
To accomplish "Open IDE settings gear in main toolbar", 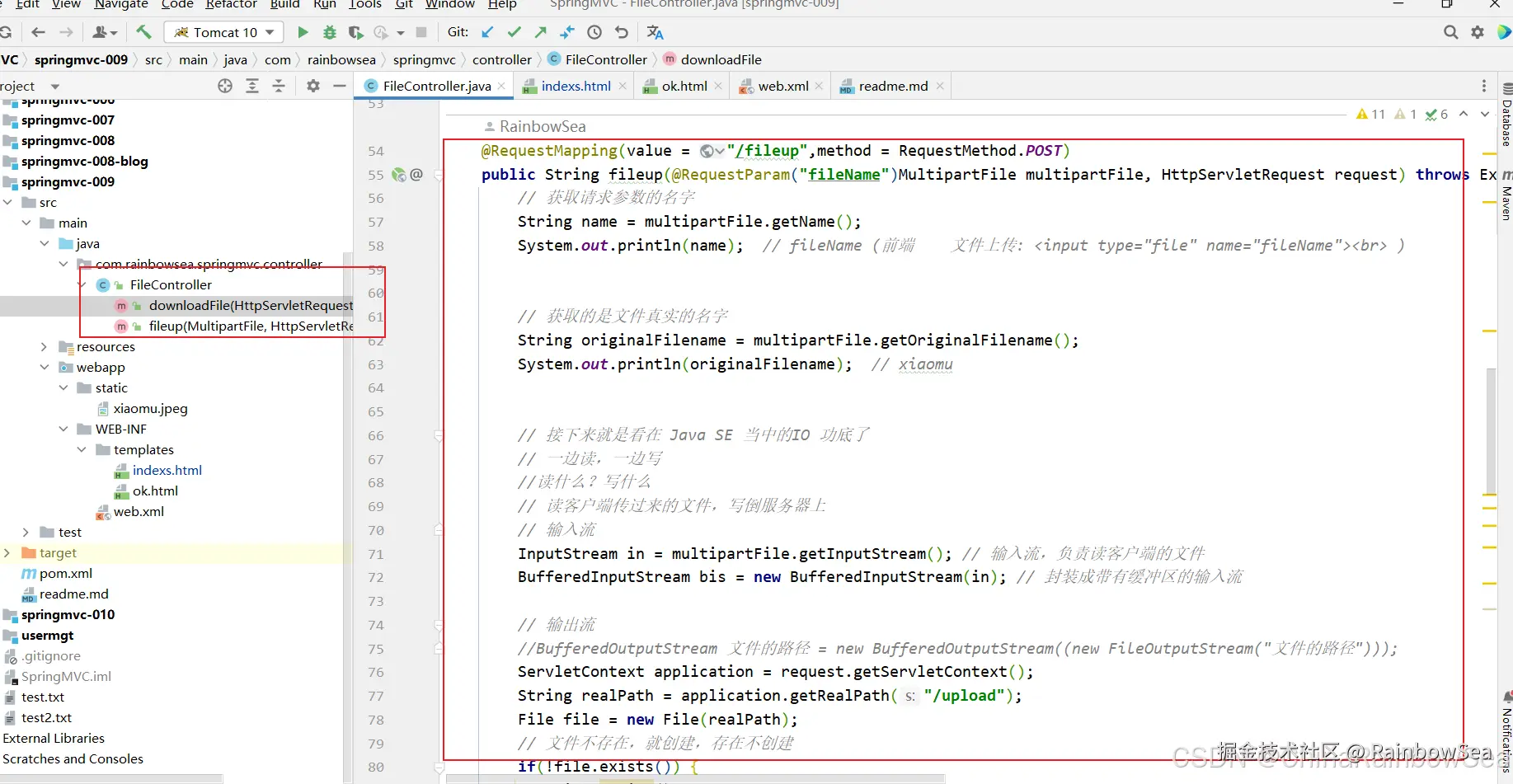I will 1478,32.
